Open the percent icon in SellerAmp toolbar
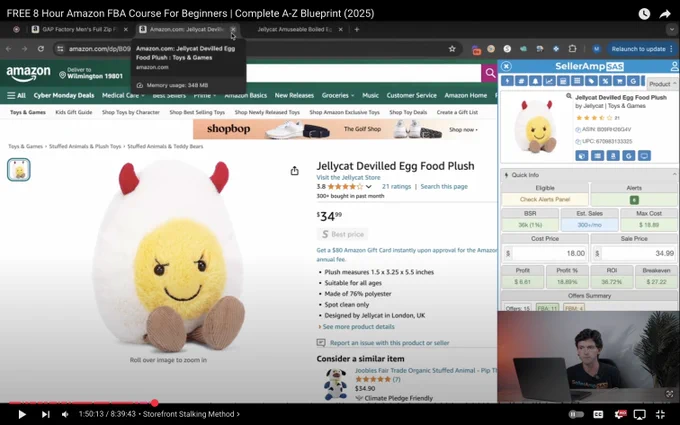The height and width of the screenshot is (425, 680). 605,81
